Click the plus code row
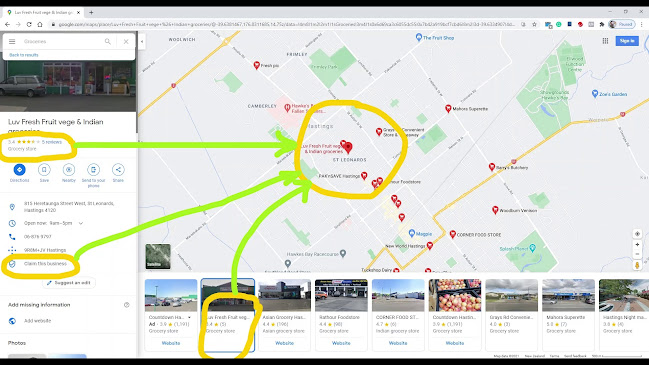 pyautogui.click(x=68, y=250)
